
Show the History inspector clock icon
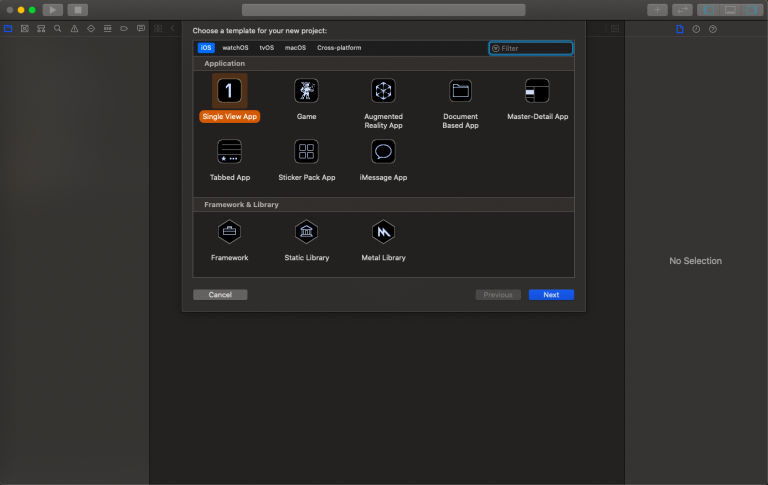pyautogui.click(x=696, y=29)
